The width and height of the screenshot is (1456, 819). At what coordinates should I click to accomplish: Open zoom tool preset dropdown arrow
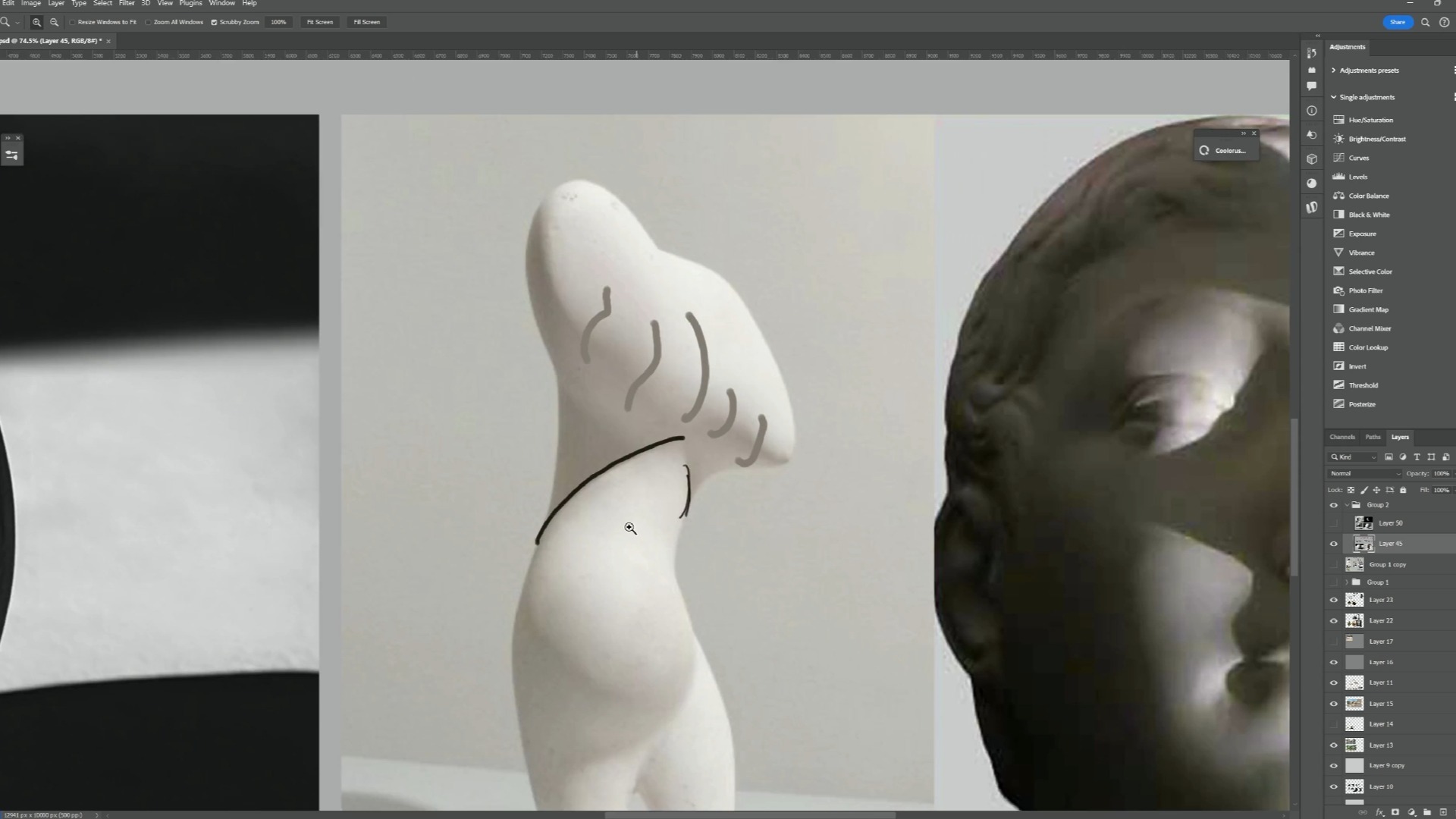click(17, 23)
